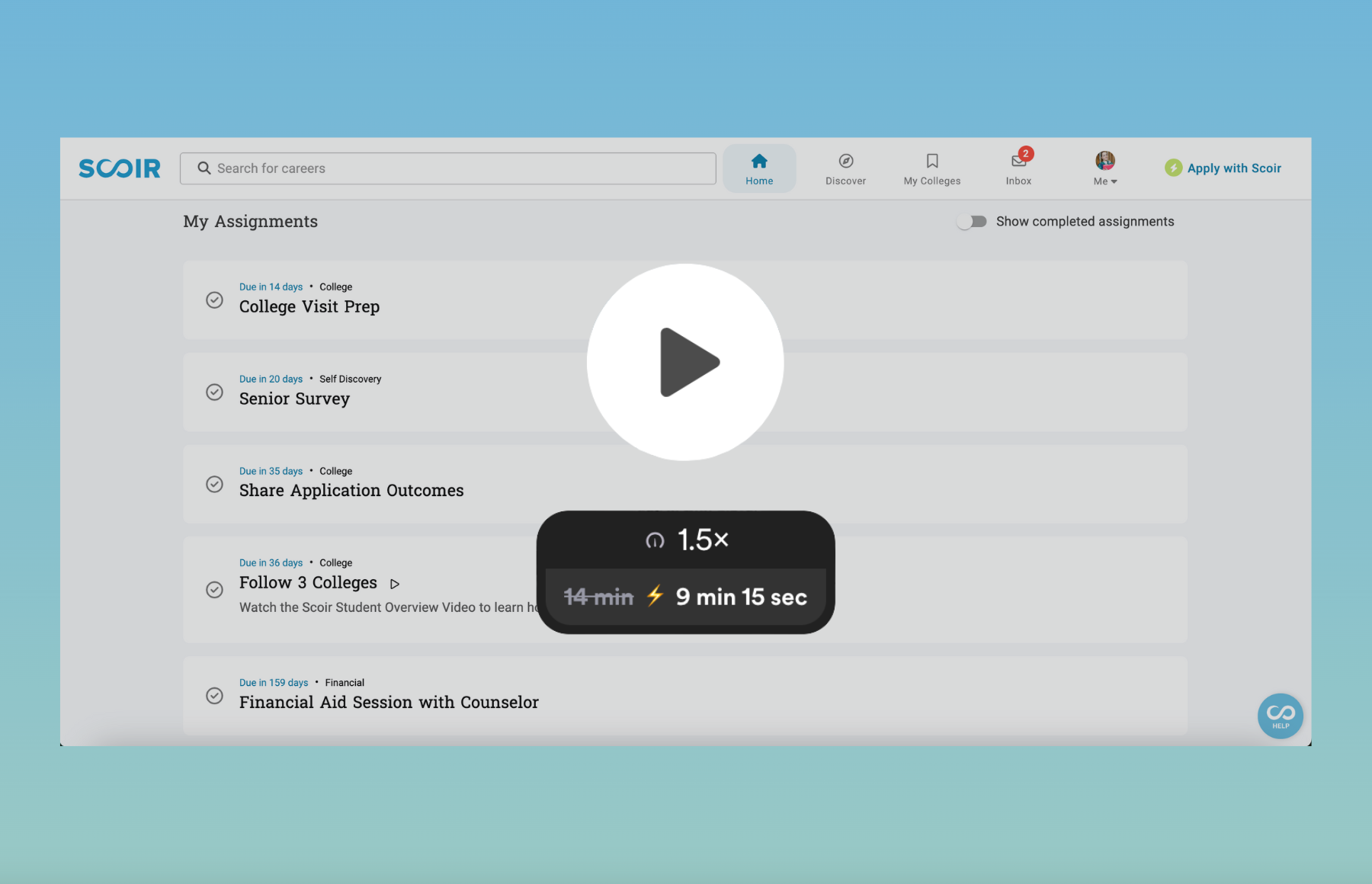Open the Me dropdown menu

point(1104,181)
